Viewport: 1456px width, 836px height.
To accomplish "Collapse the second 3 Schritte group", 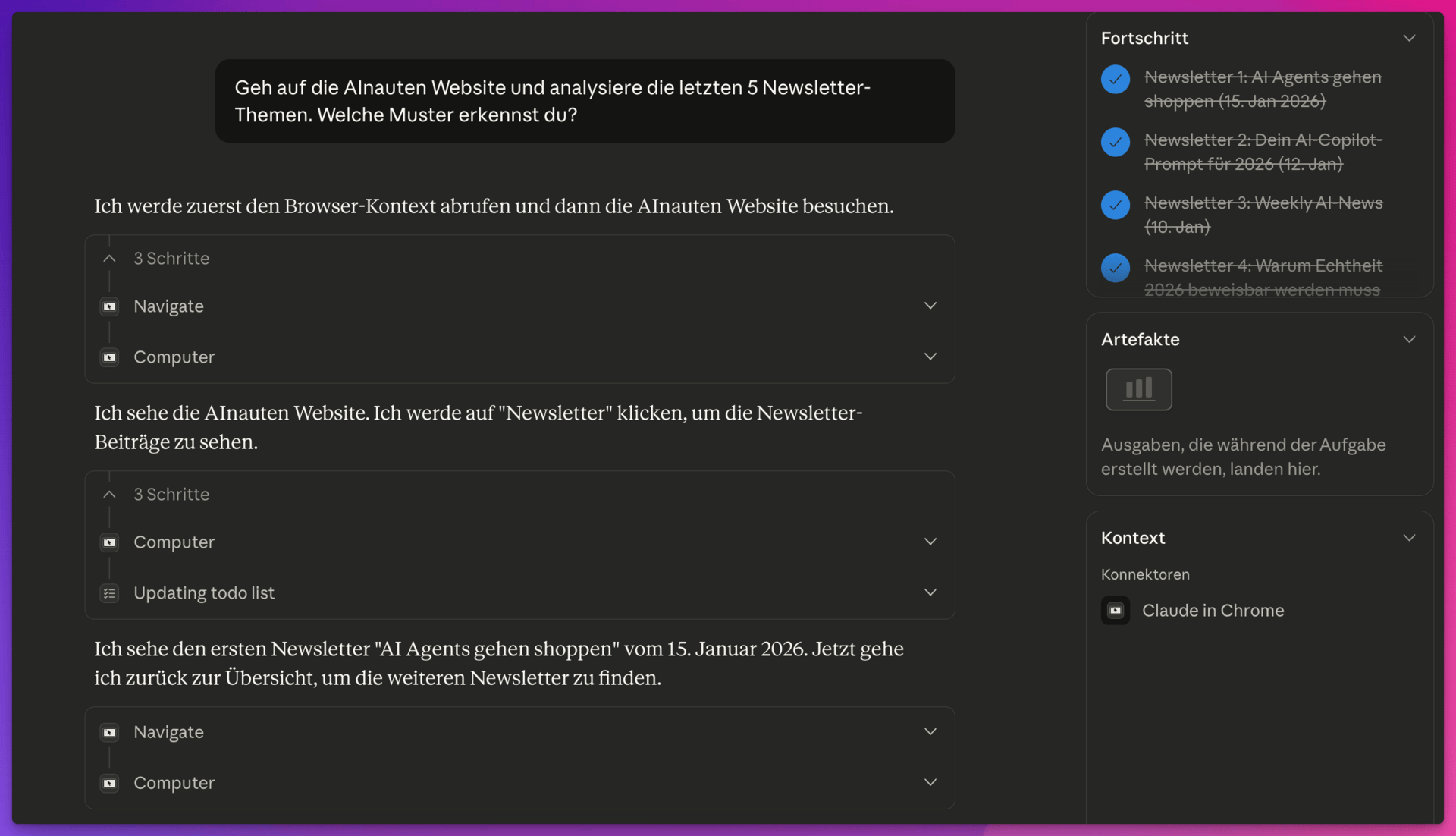I will (110, 495).
